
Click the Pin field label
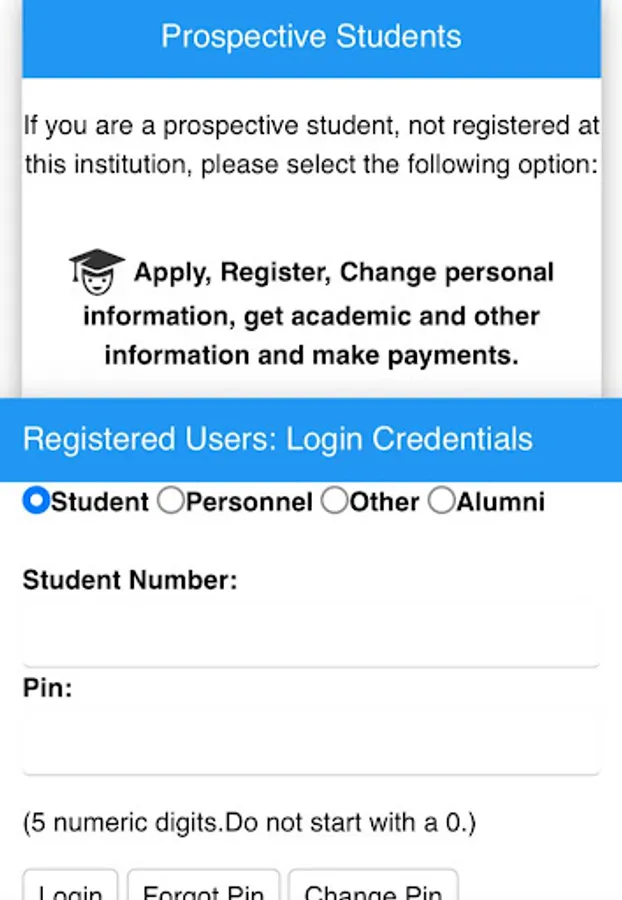[x=47, y=688]
